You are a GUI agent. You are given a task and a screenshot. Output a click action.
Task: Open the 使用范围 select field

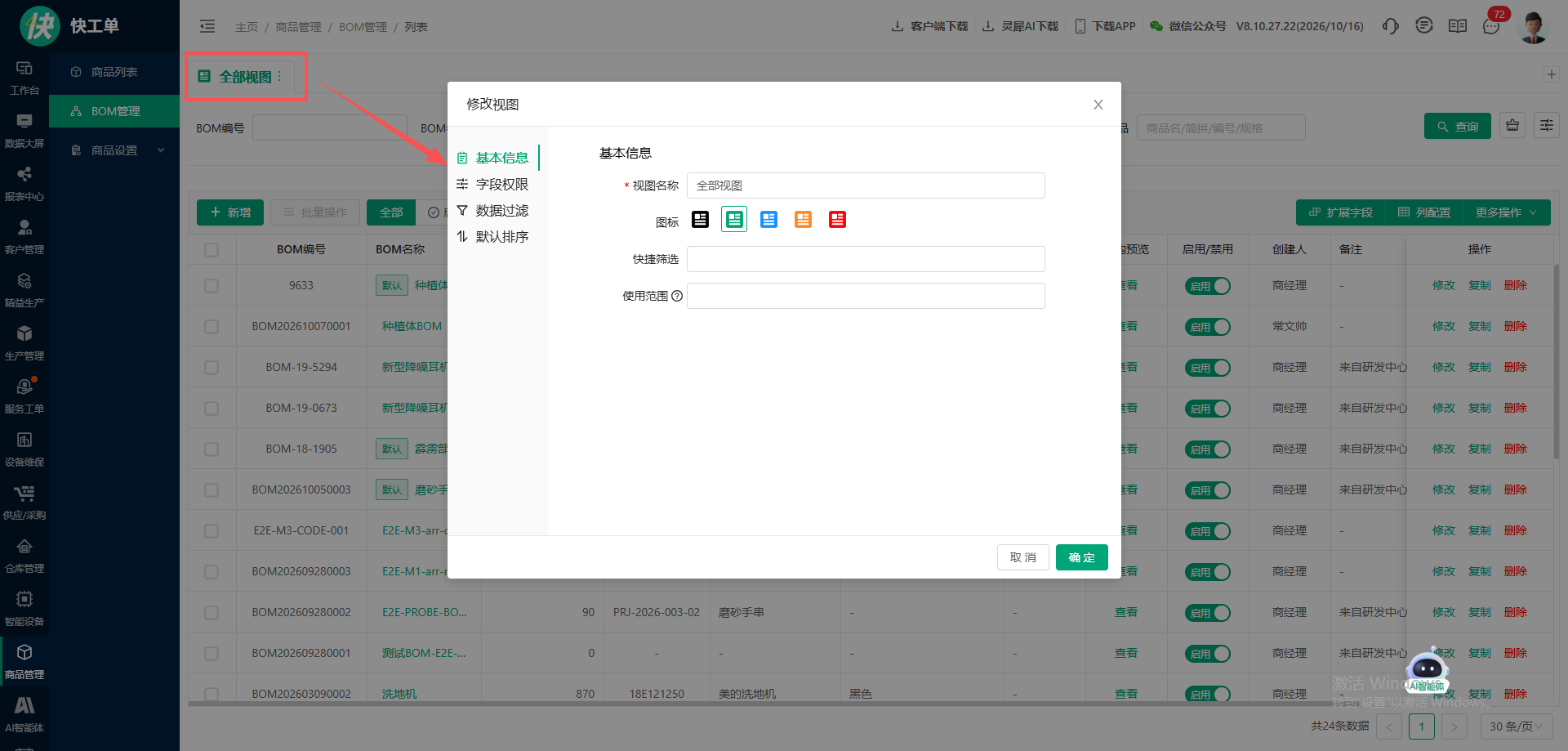[x=866, y=296]
